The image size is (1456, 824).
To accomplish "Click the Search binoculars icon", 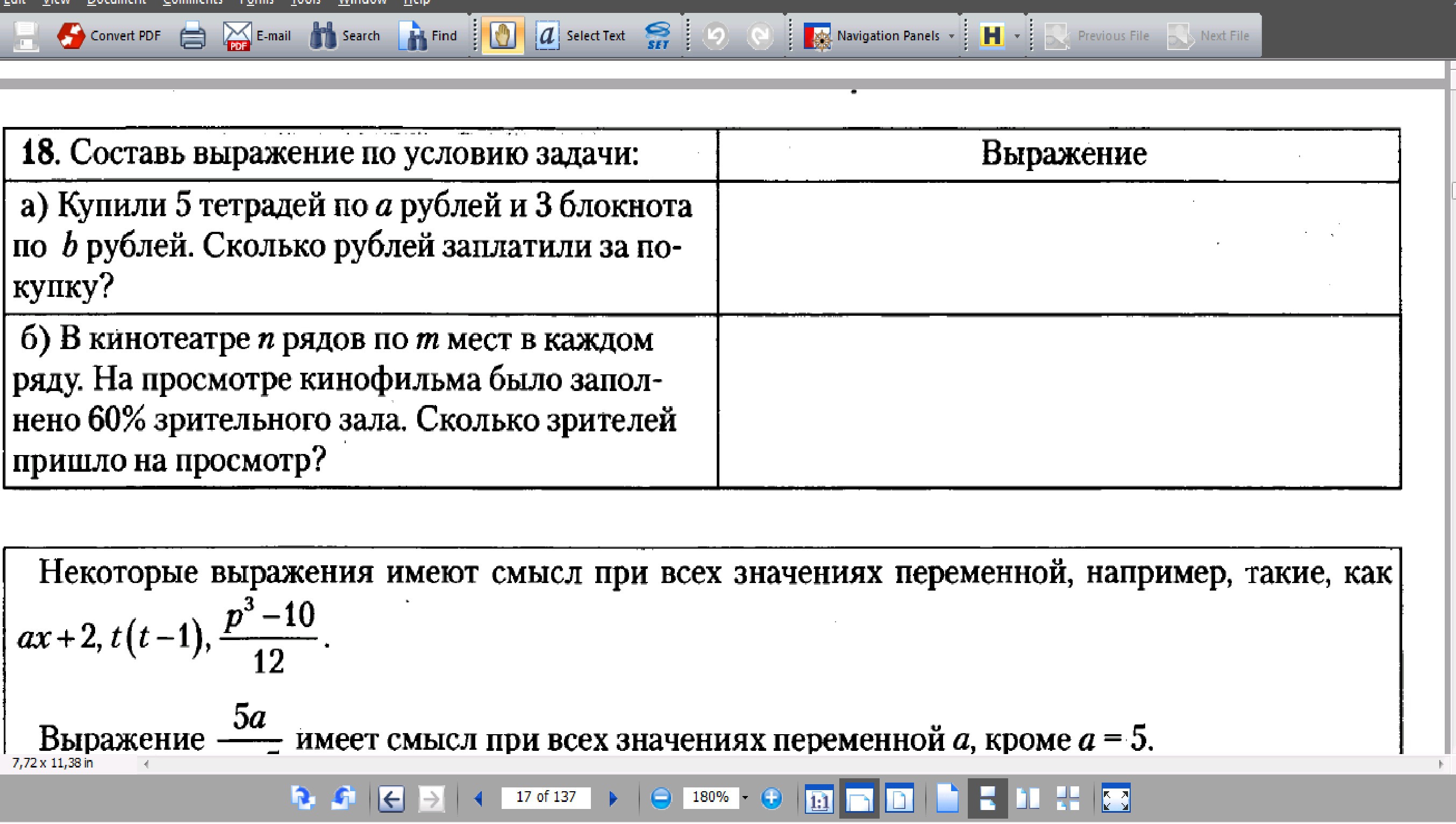I will 323,35.
